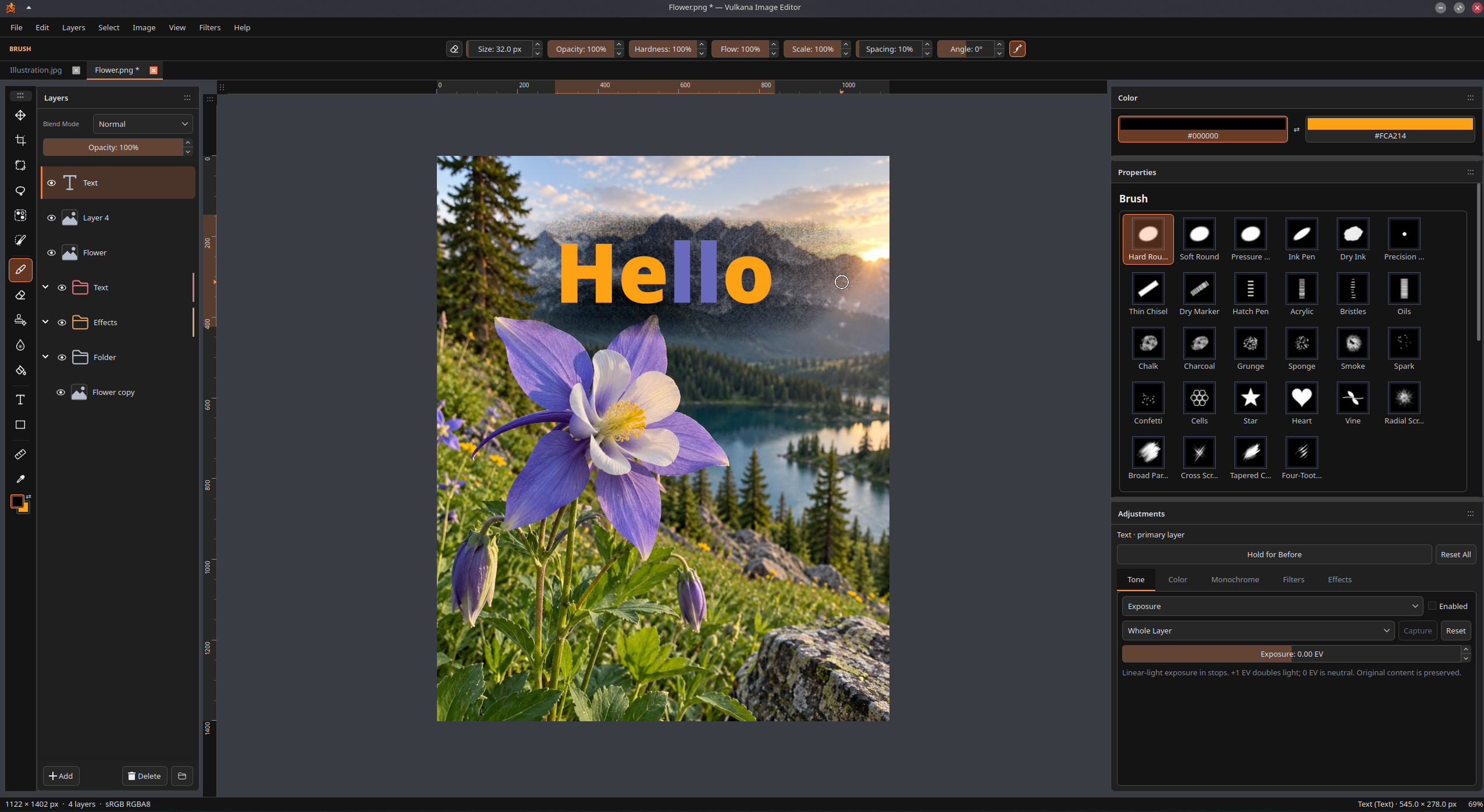Choose the Star brush preset
Viewport: 1484px width, 812px height.
(1250, 403)
